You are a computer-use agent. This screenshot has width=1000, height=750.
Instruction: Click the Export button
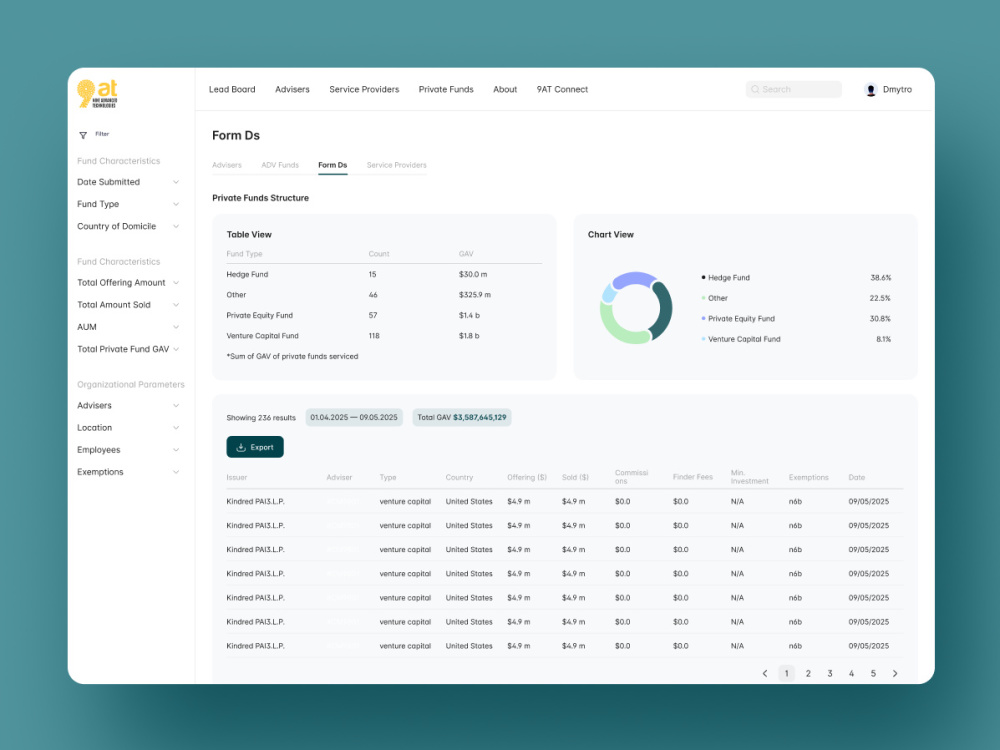[x=255, y=447]
